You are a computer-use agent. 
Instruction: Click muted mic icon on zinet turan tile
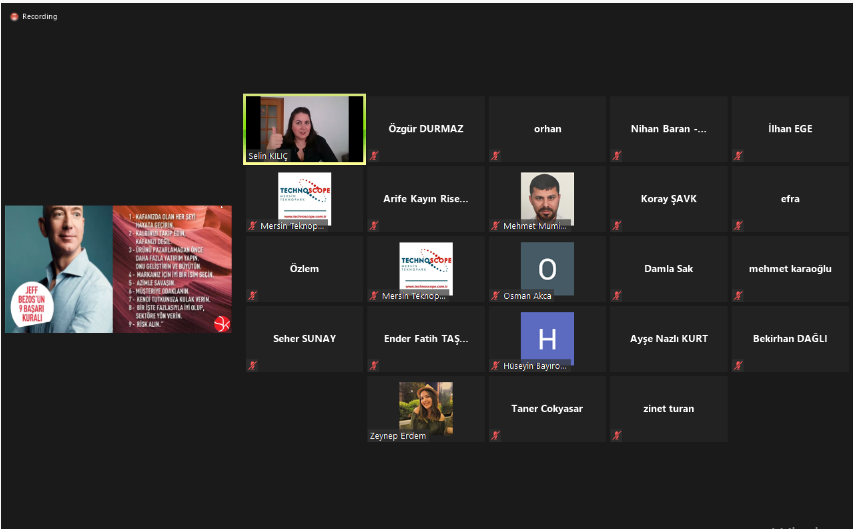point(617,436)
